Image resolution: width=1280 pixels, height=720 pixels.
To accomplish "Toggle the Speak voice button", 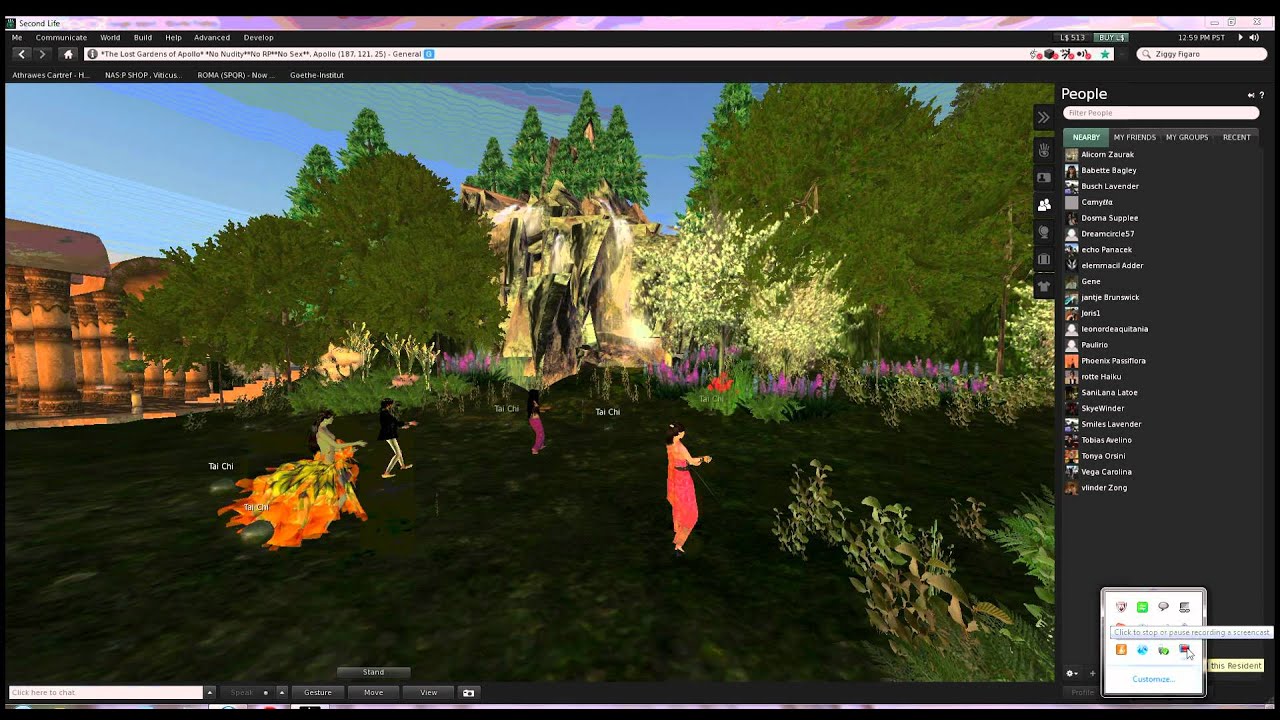I will [x=248, y=692].
